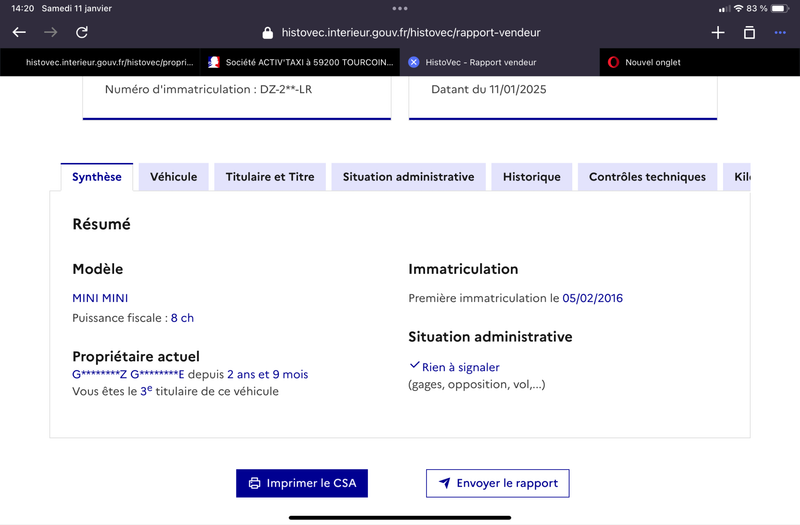
Task: Click the printer icon in Imprimer le CSA
Action: [254, 483]
